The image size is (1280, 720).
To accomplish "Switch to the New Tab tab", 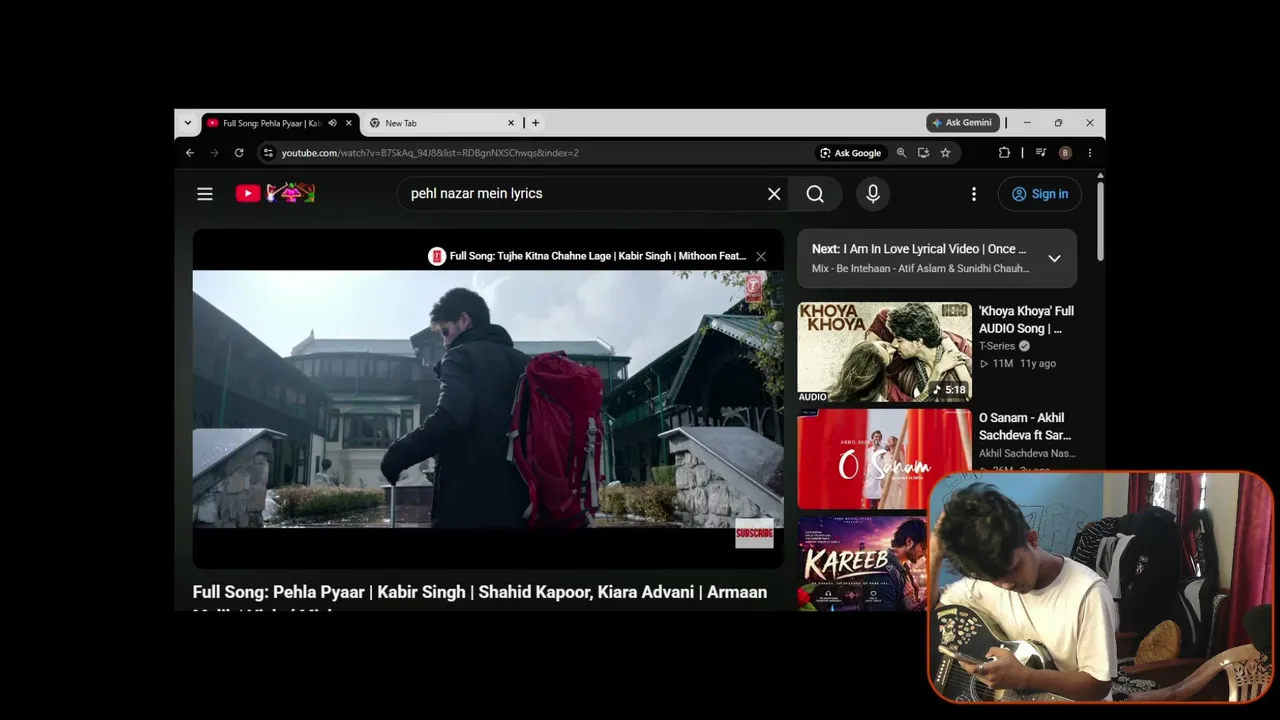I will click(440, 123).
